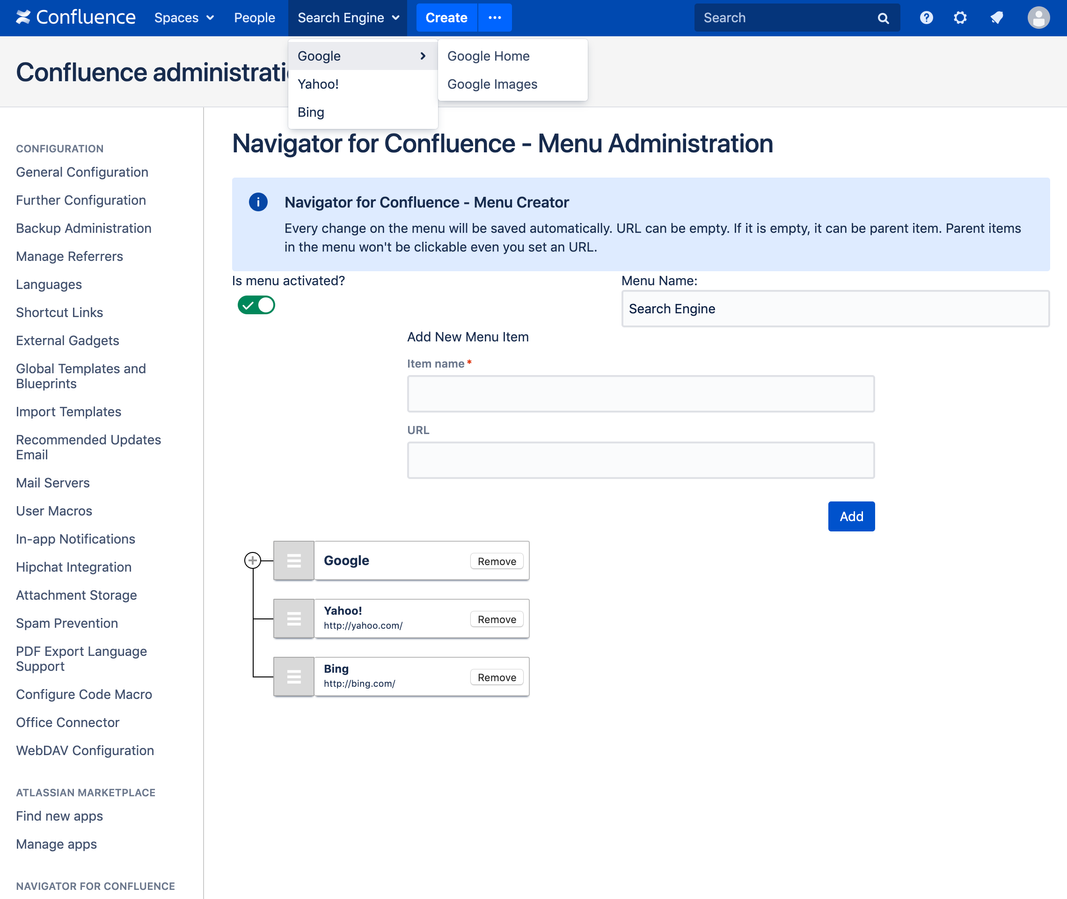1067x899 pixels.
Task: Click the Add button
Action: point(851,517)
